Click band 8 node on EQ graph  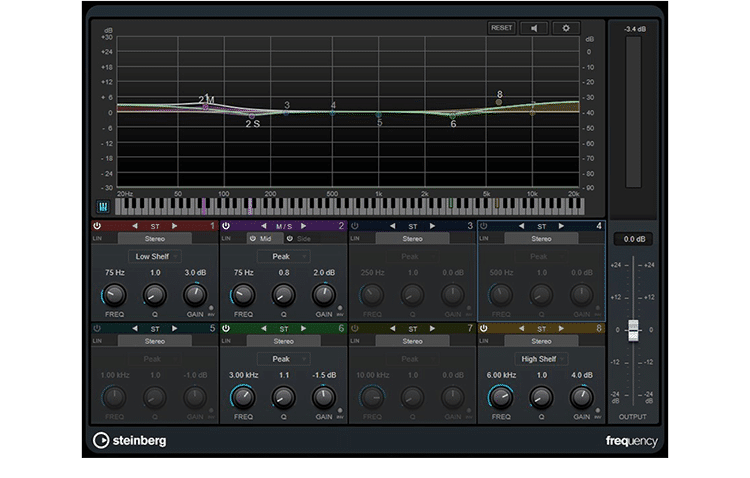pyautogui.click(x=499, y=102)
